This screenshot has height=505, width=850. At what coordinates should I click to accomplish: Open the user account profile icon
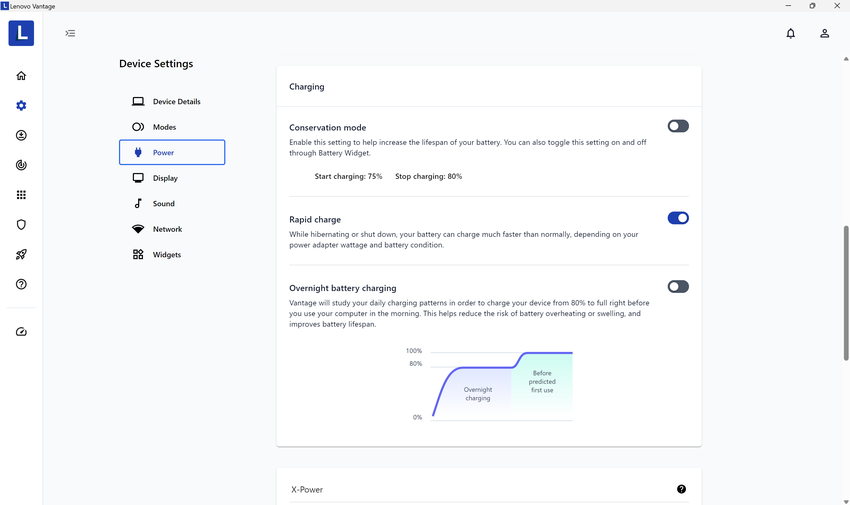click(x=824, y=33)
